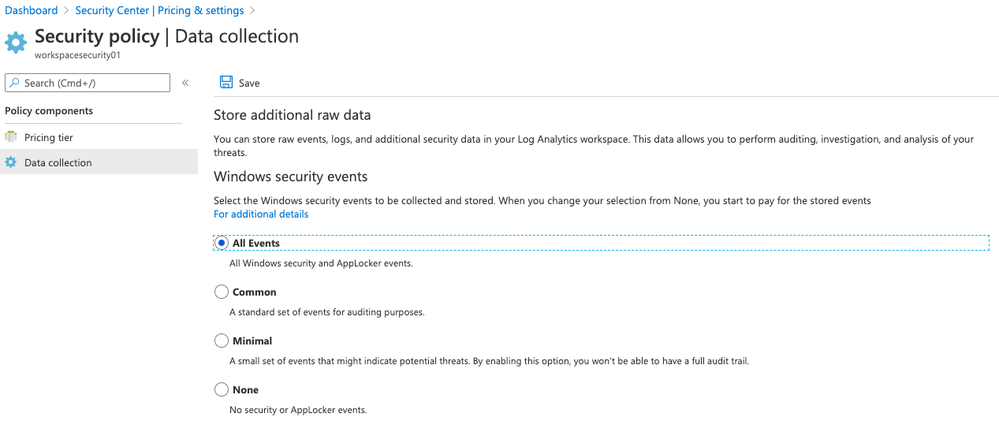Navigate to Security Center Pricing & settings breadcrumb
The height and width of the screenshot is (428, 999).
click(159, 10)
